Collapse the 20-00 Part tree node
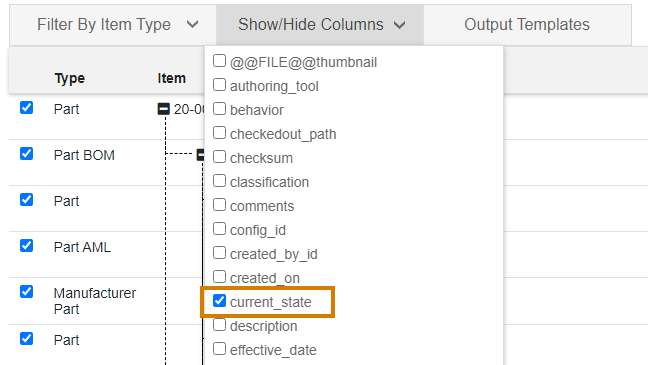648x365 pixels. pyautogui.click(x=164, y=109)
